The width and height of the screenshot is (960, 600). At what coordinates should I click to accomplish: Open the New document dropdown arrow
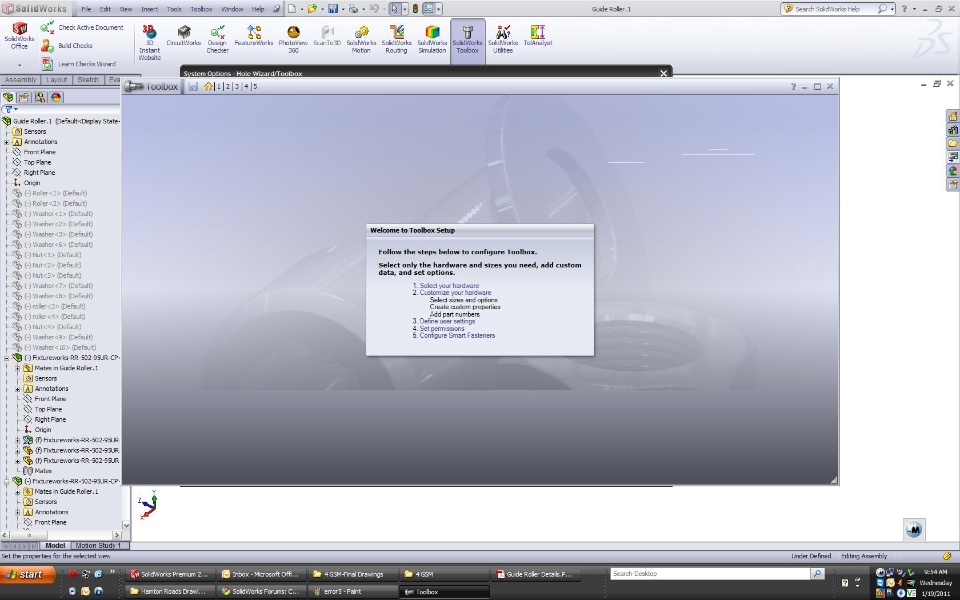301,9
